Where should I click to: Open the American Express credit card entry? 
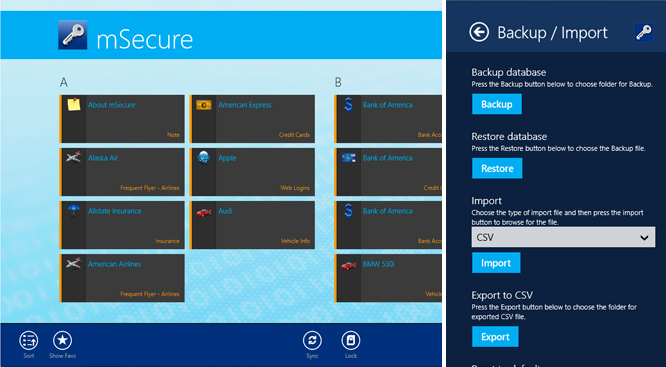tap(252, 119)
